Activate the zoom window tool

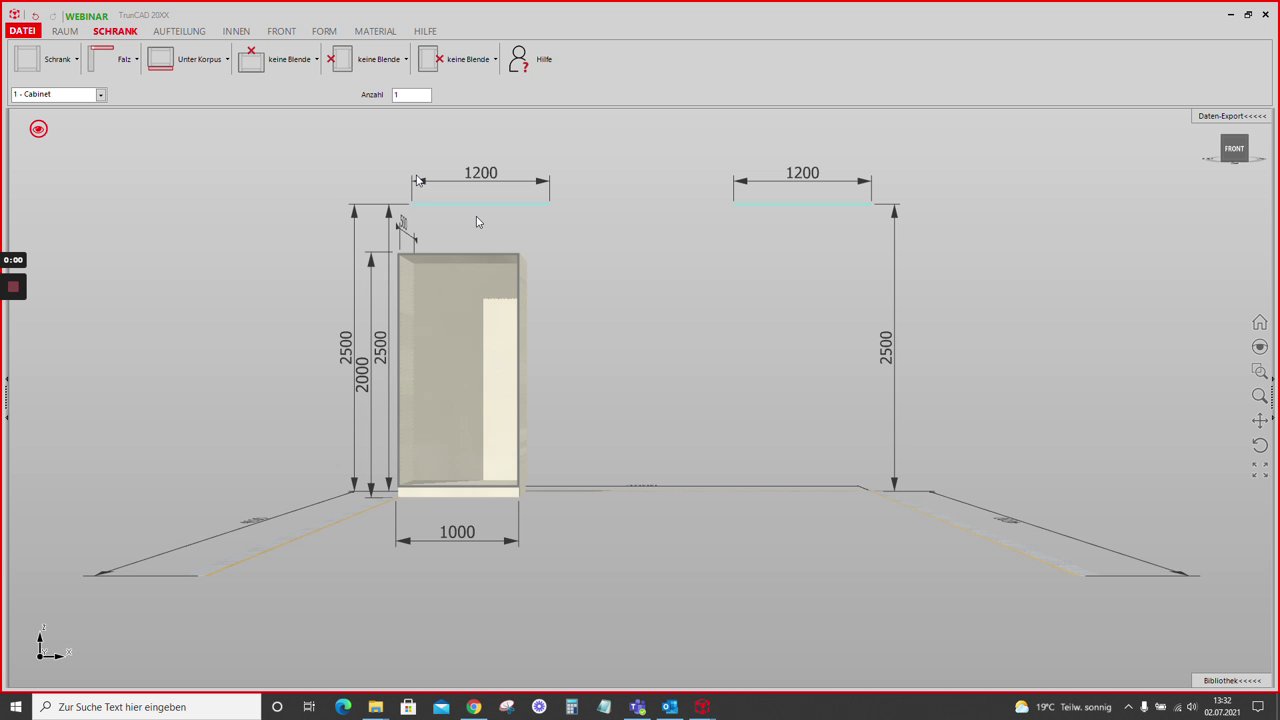pos(1259,371)
